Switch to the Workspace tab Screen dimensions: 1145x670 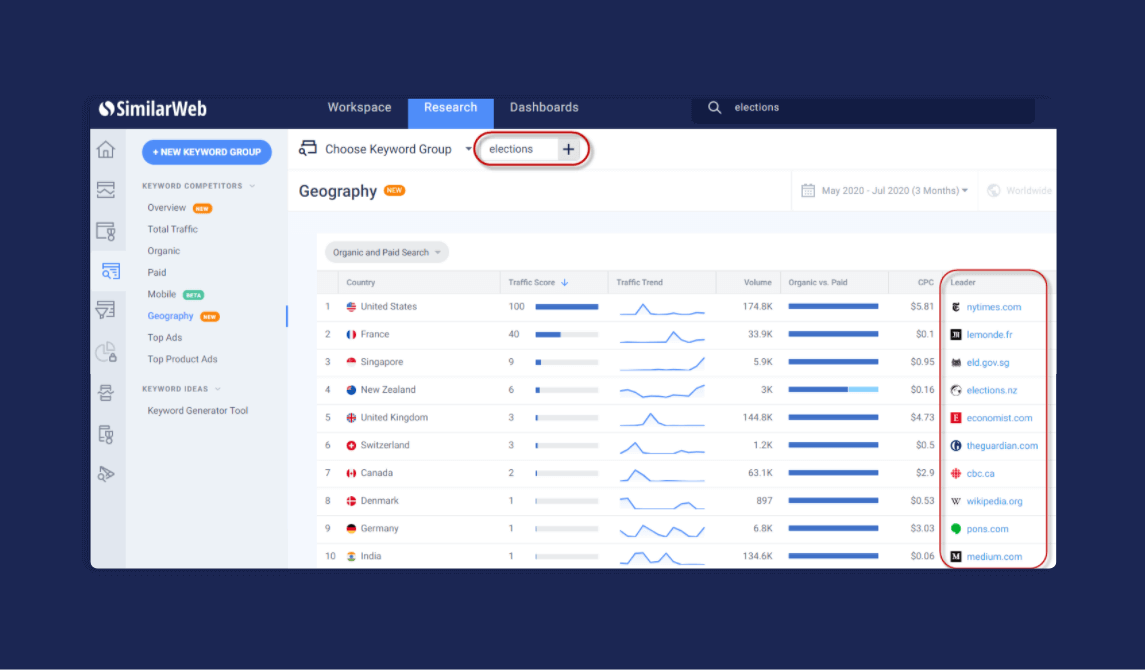click(x=359, y=108)
